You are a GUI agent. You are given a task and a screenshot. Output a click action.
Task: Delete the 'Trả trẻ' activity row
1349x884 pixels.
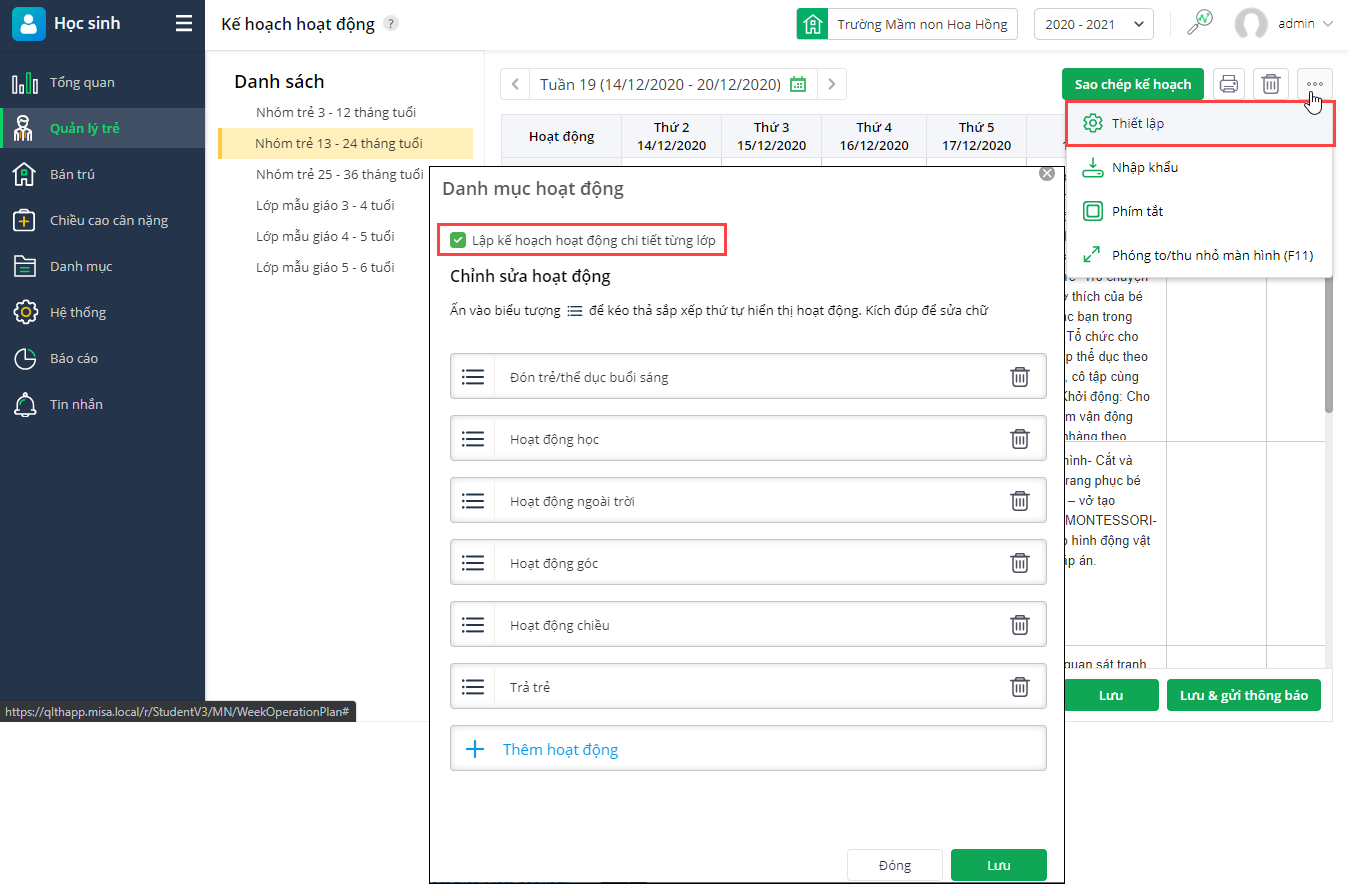1019,687
